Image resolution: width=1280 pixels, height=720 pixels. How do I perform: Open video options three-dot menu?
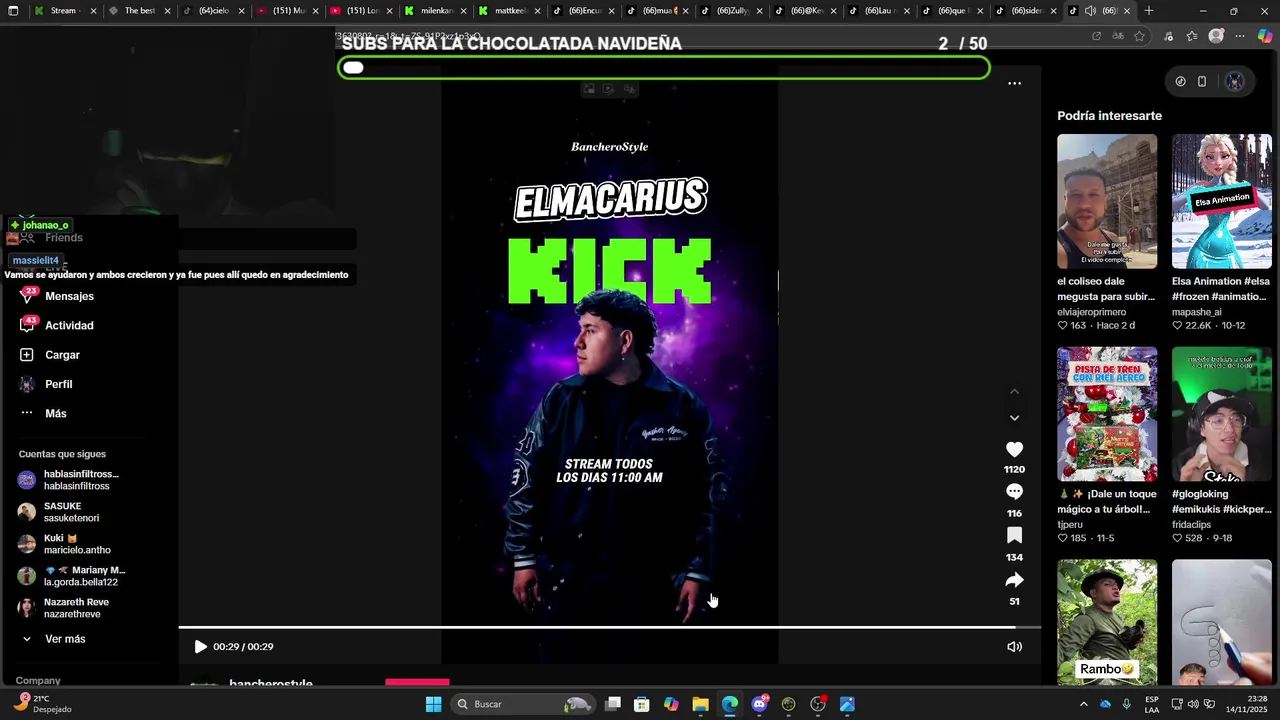point(1014,84)
